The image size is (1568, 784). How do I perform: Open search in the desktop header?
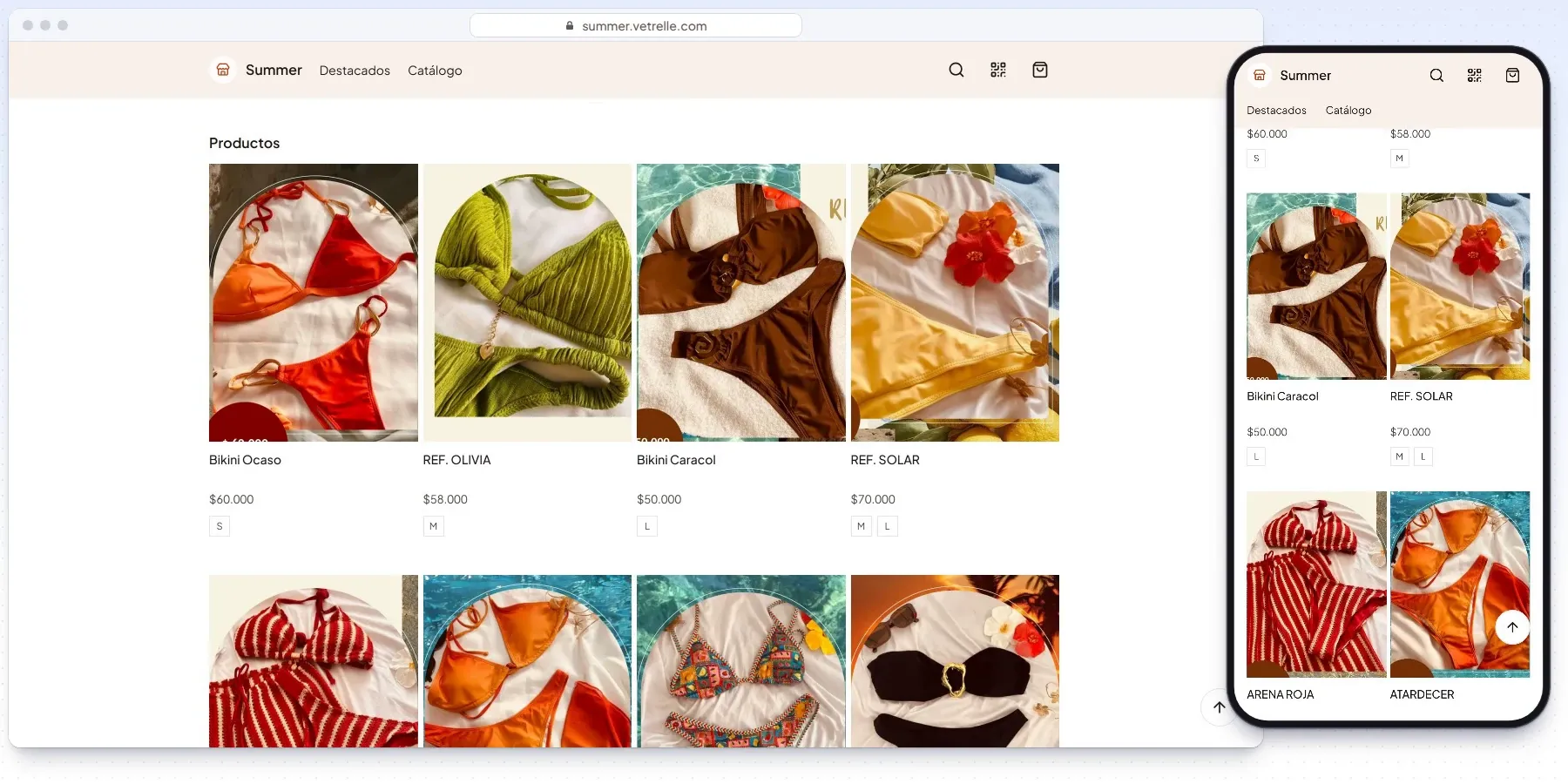[x=956, y=70]
